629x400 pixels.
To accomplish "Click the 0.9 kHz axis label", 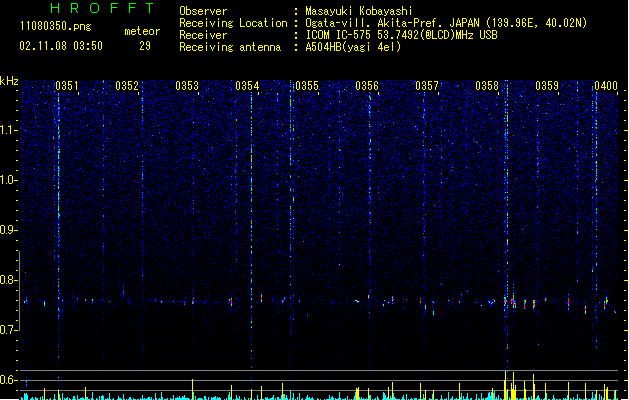I will pyautogui.click(x=9, y=230).
